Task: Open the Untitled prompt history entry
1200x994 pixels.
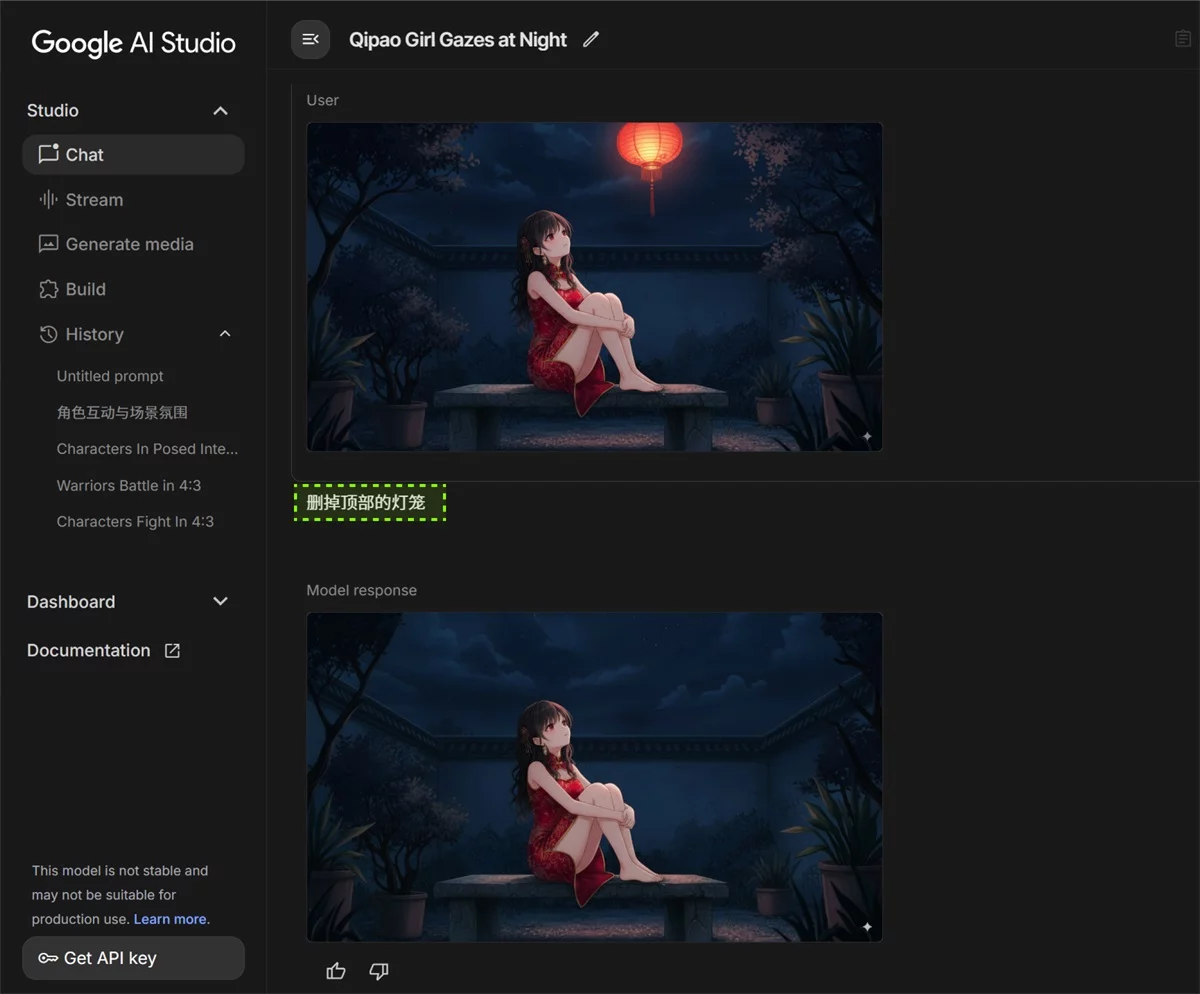Action: (x=110, y=376)
